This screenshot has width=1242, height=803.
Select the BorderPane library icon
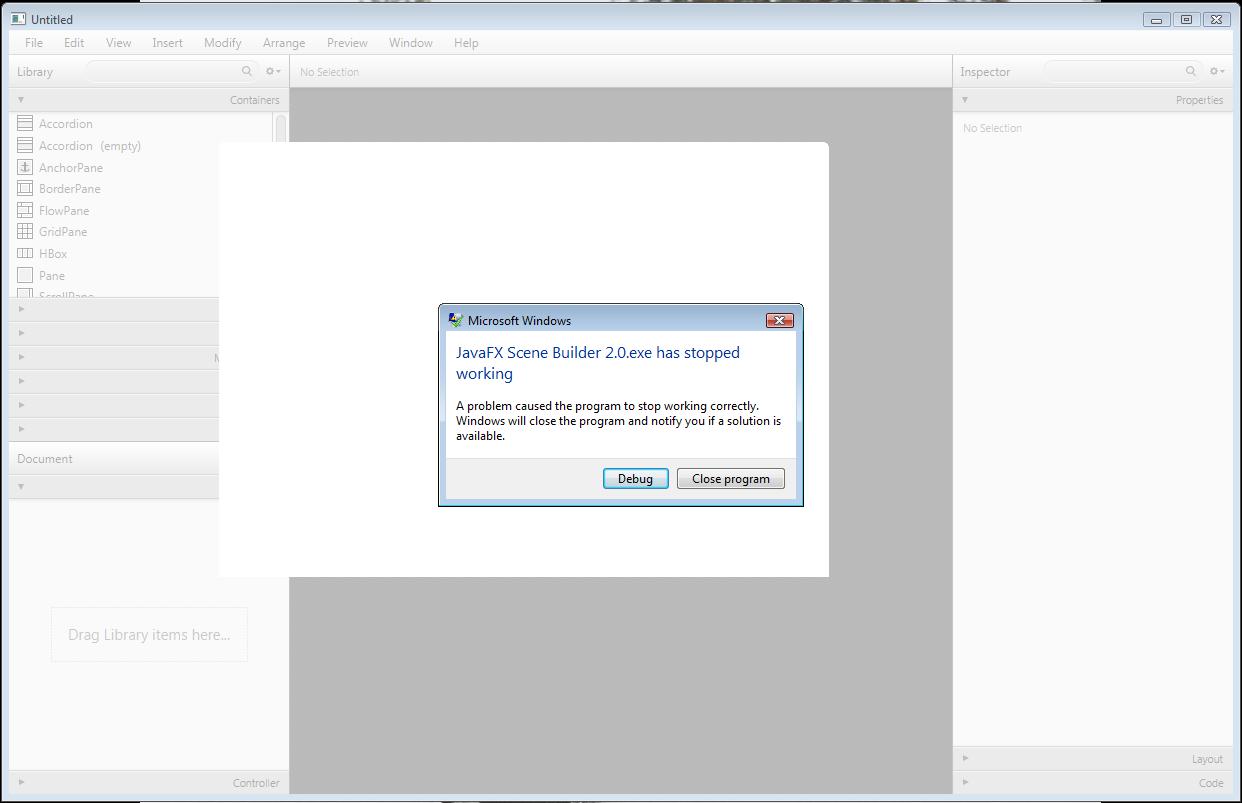pos(25,188)
